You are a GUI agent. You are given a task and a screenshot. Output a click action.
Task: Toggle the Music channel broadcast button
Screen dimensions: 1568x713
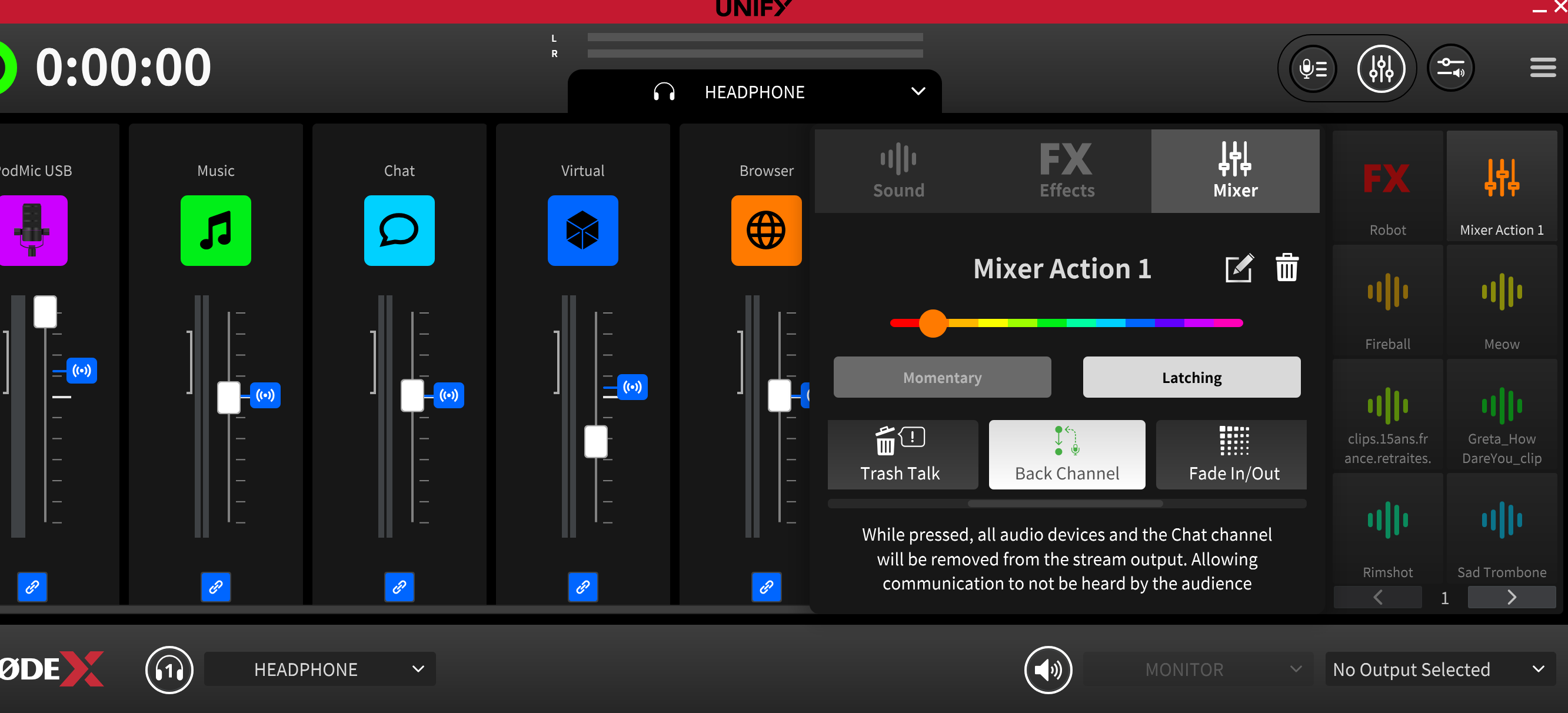pyautogui.click(x=265, y=395)
